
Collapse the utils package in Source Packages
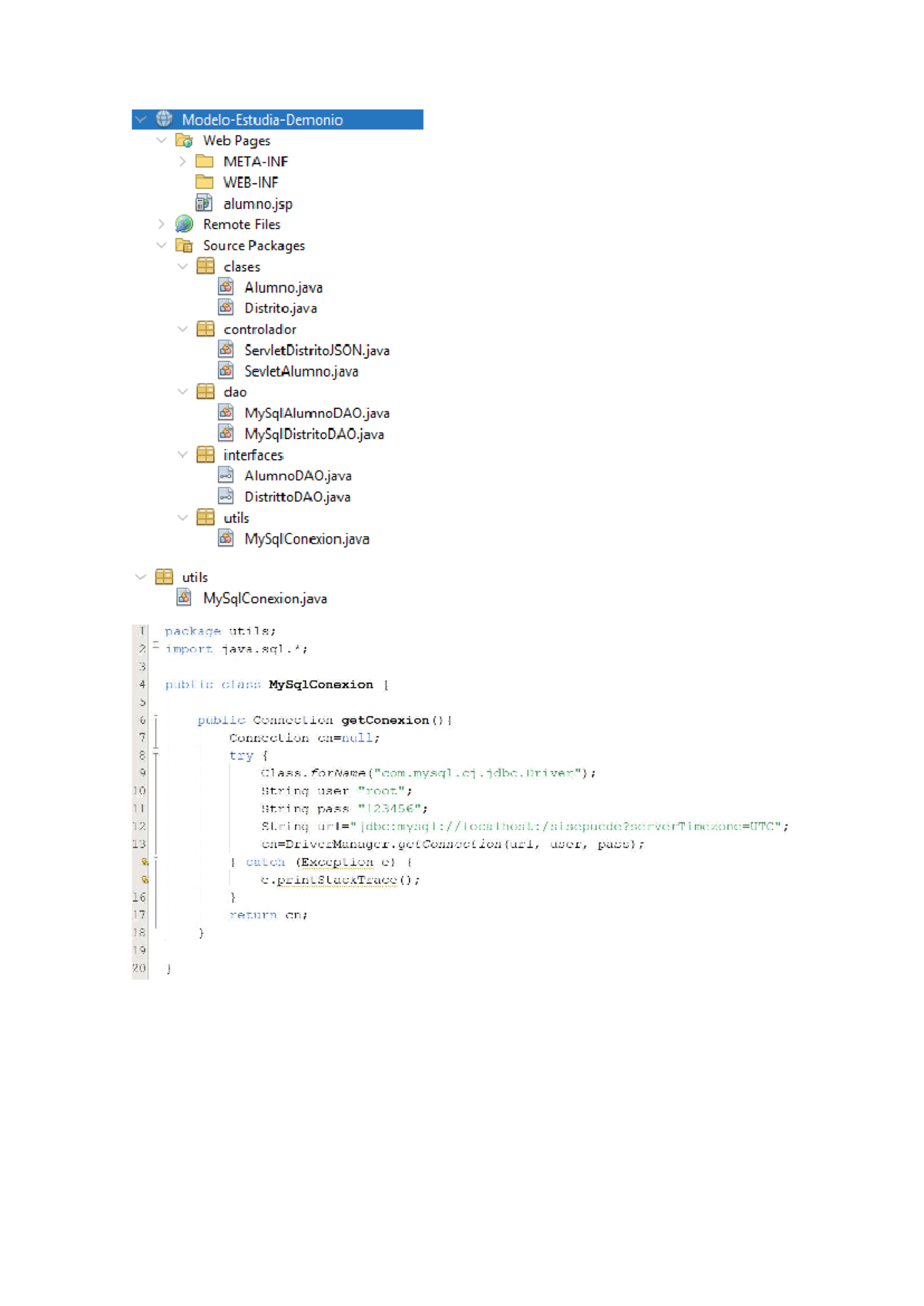[x=182, y=517]
